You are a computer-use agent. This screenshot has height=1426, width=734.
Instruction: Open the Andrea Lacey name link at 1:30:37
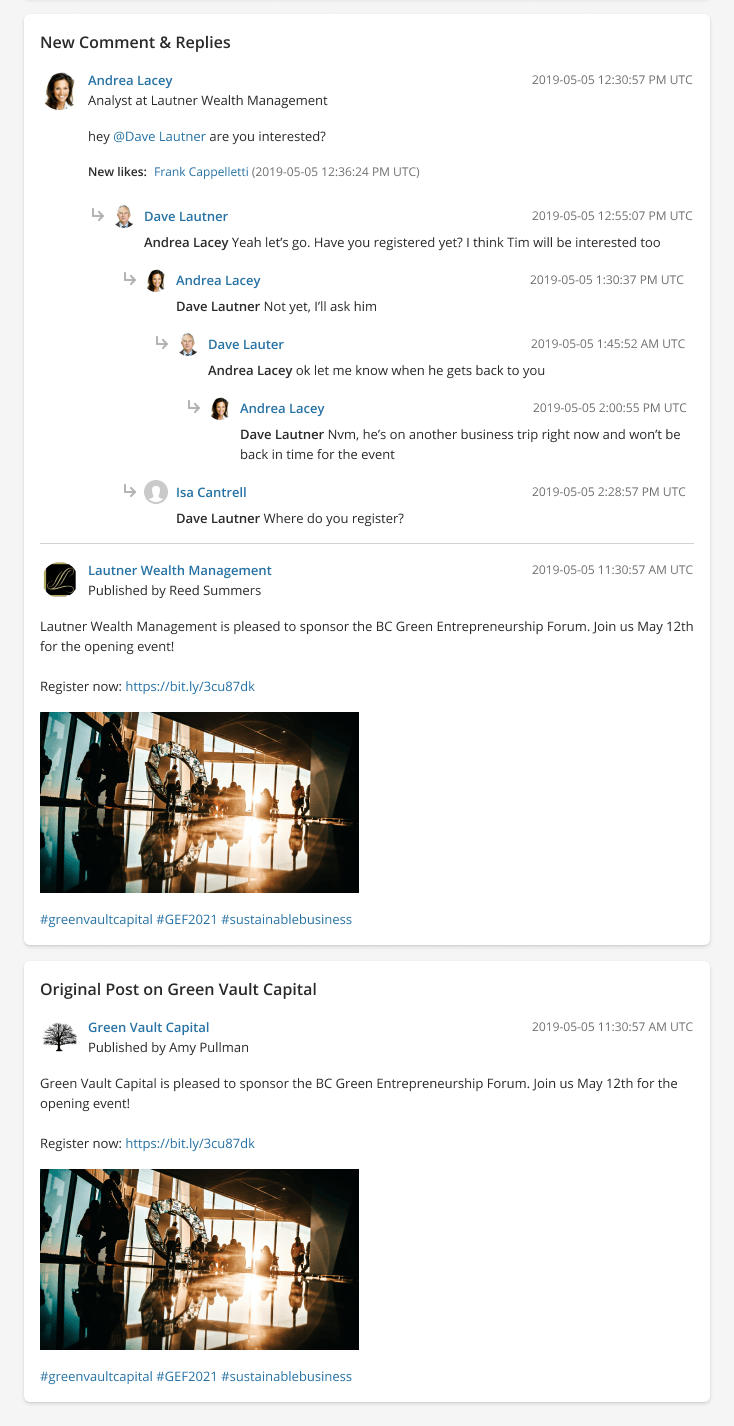click(218, 280)
